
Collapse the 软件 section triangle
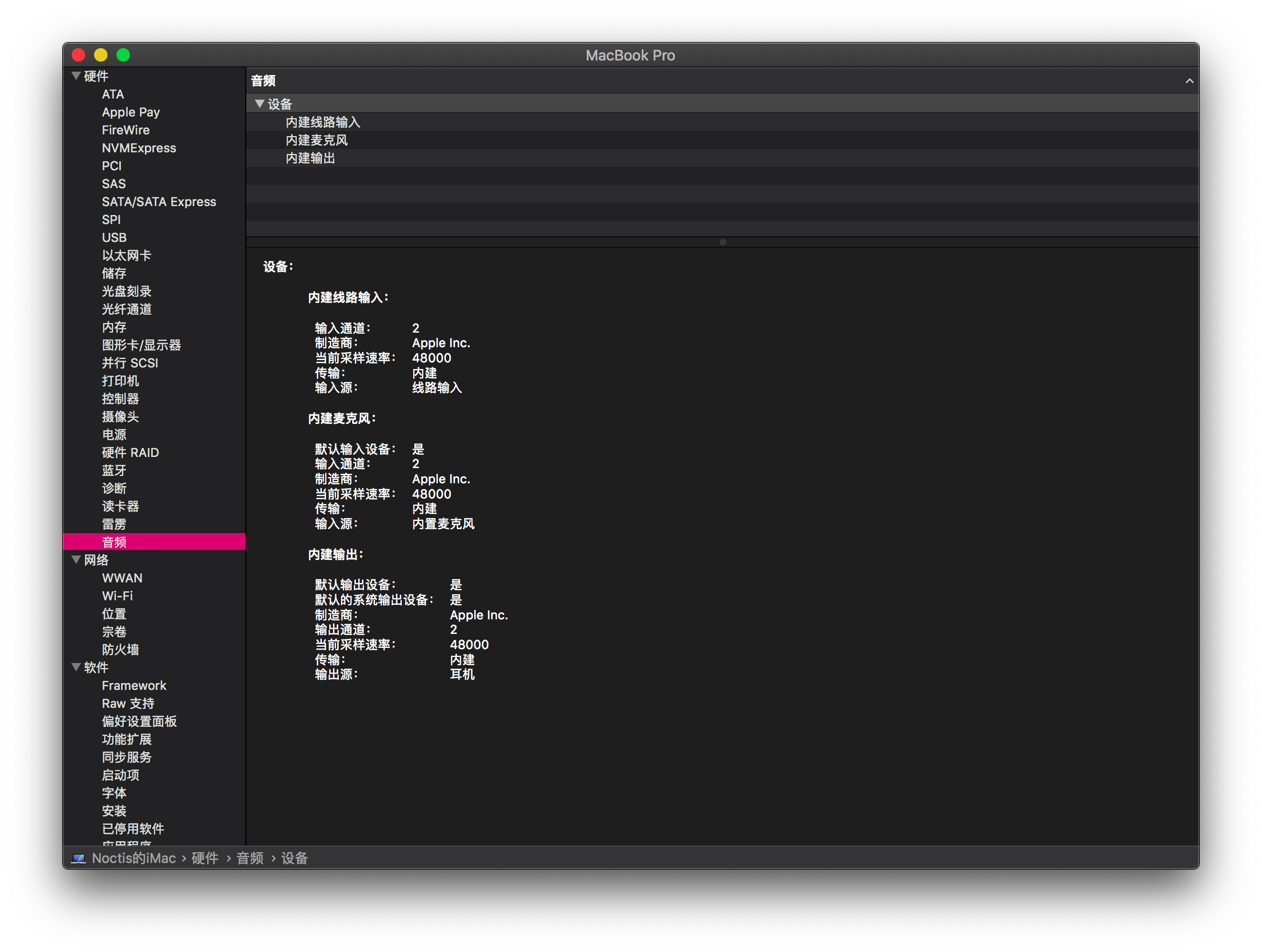76,667
